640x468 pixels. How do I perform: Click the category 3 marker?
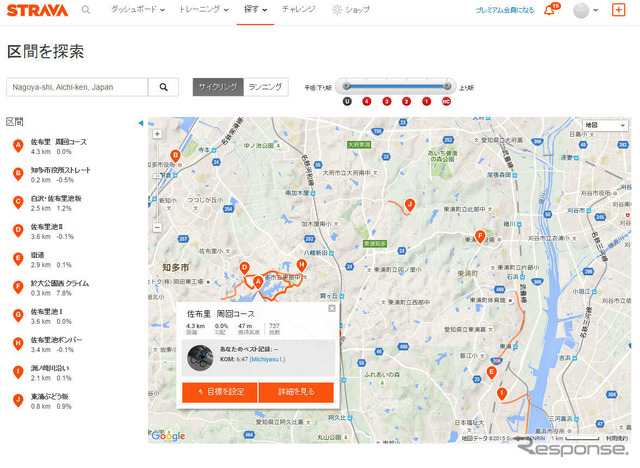coord(387,101)
